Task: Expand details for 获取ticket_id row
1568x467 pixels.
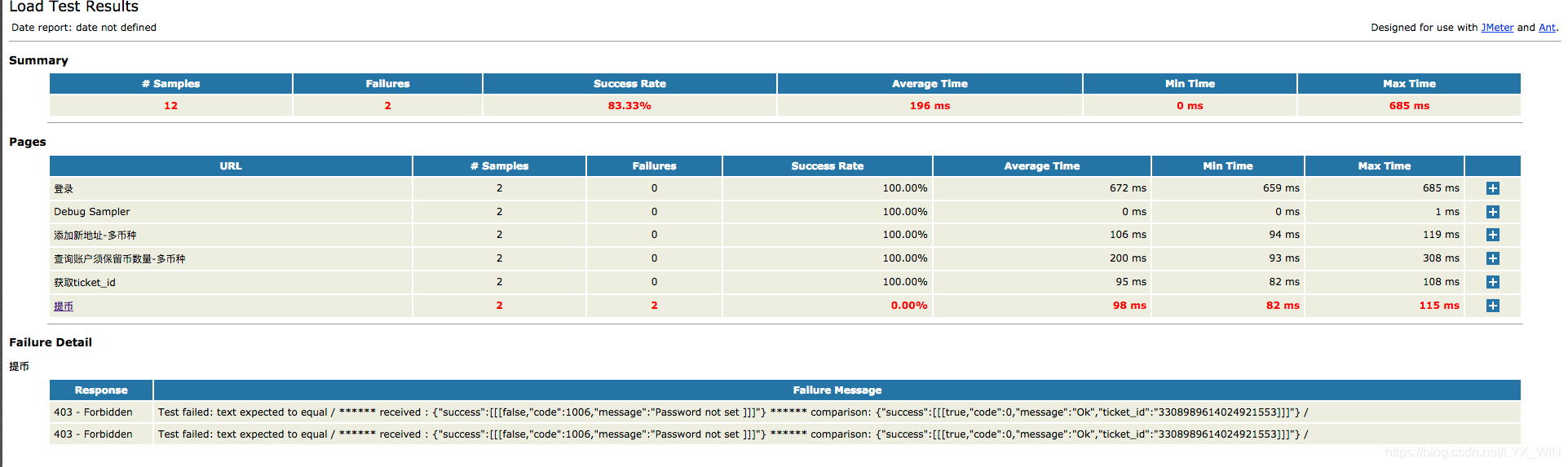Action: [1492, 282]
